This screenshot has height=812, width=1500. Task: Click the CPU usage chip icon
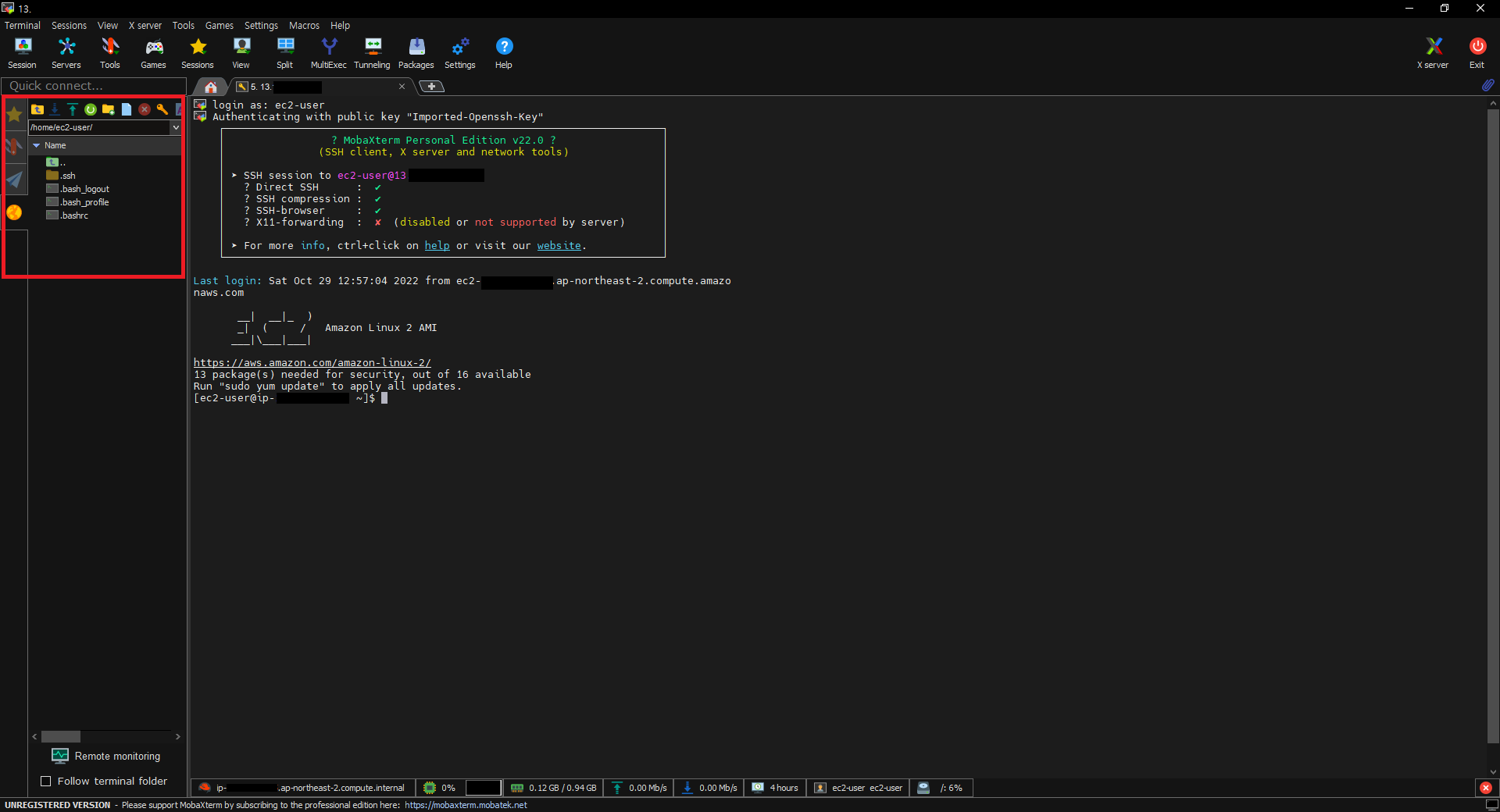click(x=430, y=788)
